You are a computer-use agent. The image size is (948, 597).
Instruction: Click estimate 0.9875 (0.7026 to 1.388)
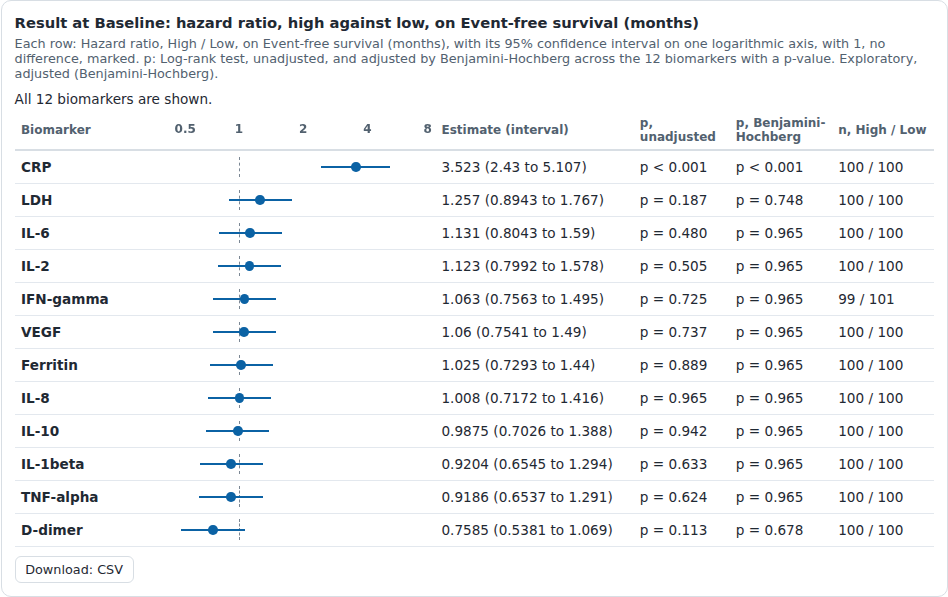pyautogui.click(x=527, y=431)
